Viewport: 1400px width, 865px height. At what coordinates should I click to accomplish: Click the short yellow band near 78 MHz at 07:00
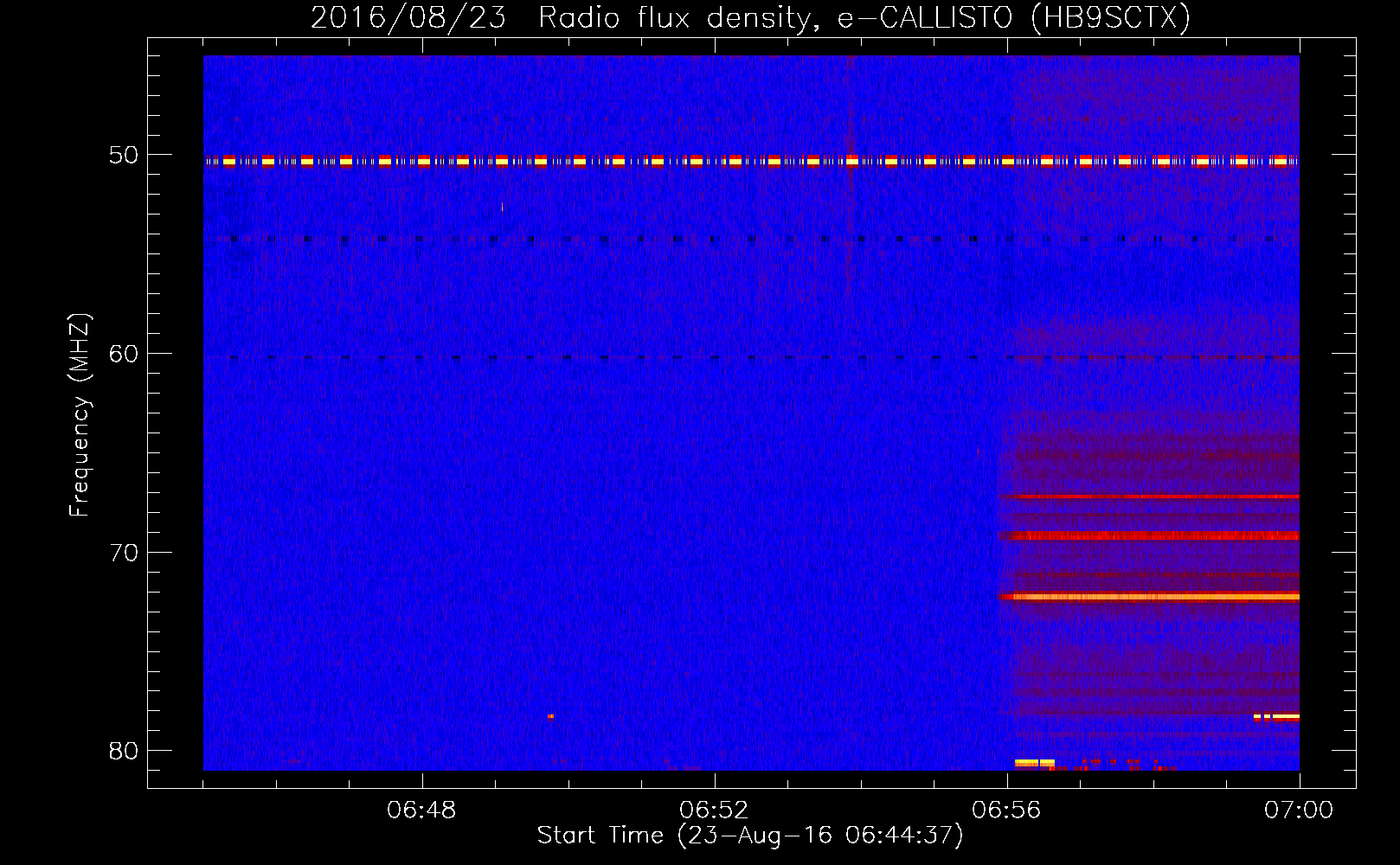pos(1276,716)
